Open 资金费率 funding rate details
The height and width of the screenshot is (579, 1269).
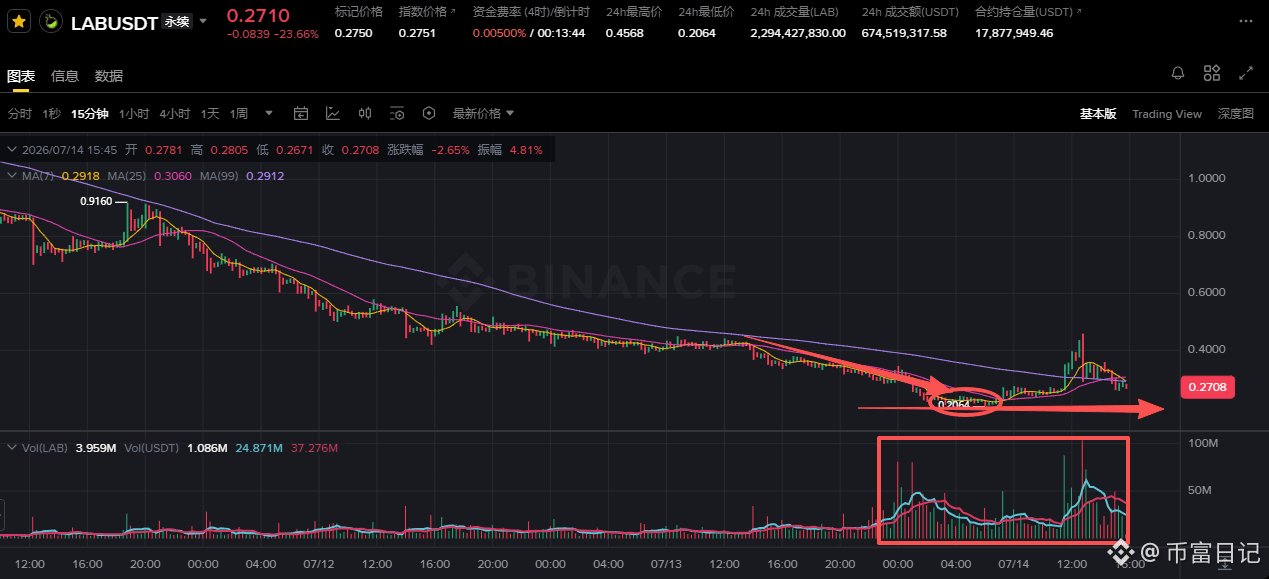[530, 12]
